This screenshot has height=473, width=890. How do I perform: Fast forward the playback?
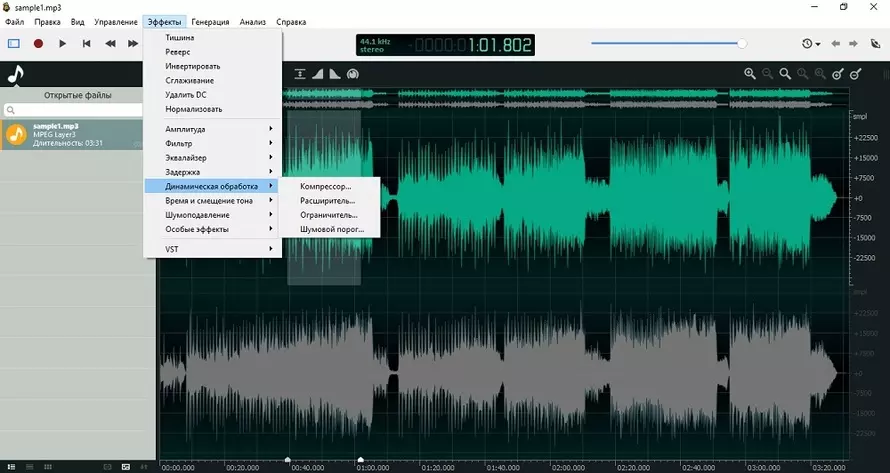pos(133,43)
